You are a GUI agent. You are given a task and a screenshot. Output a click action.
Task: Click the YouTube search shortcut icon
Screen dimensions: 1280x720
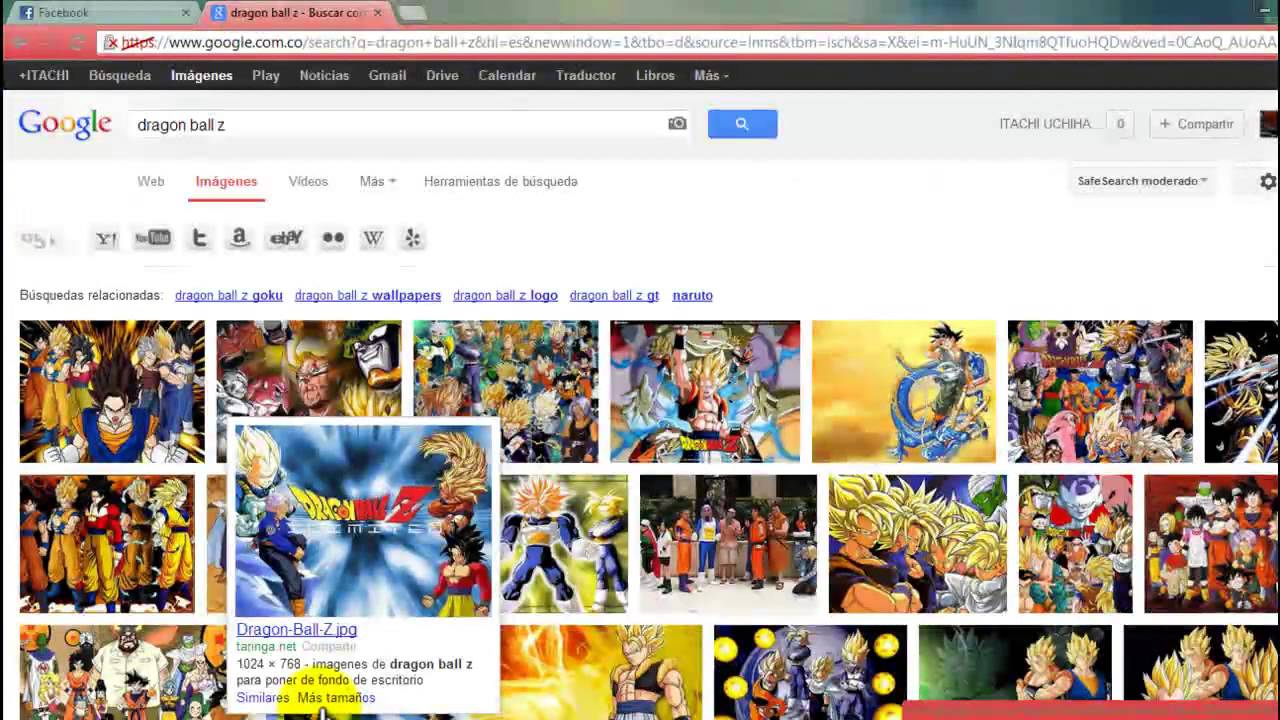153,238
